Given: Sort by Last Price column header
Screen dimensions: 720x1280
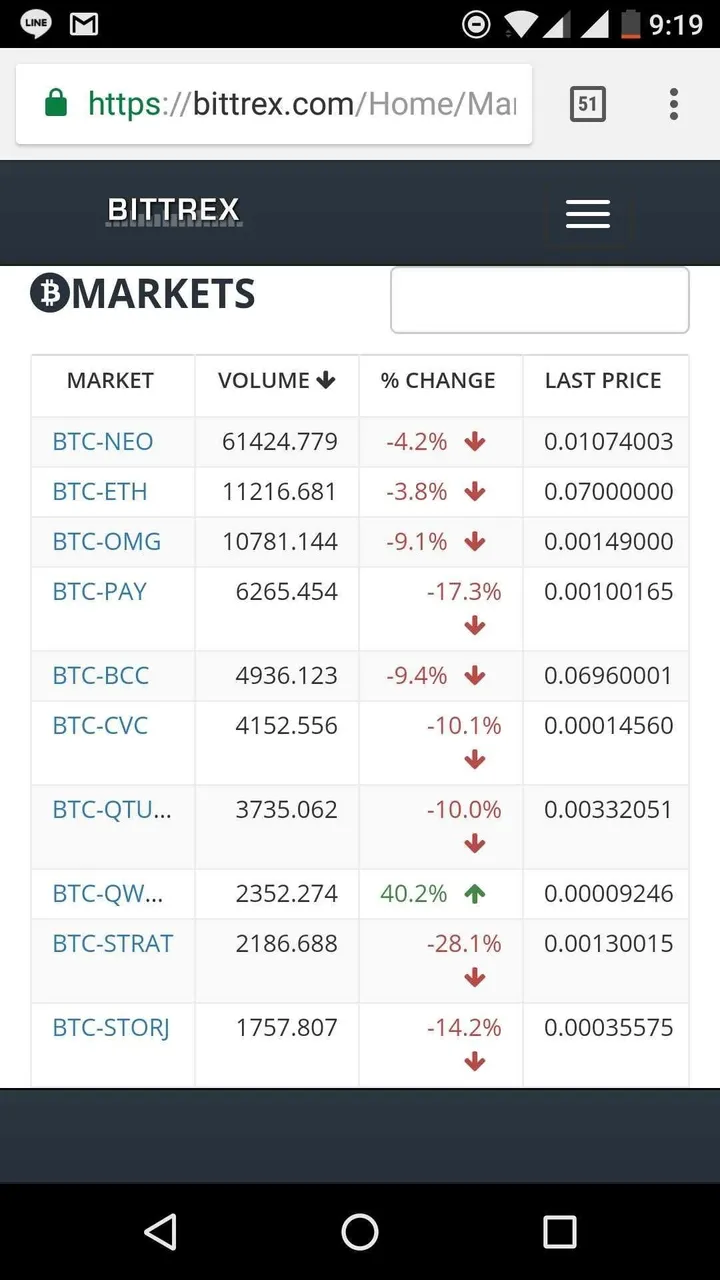Looking at the screenshot, I should click(x=603, y=381).
